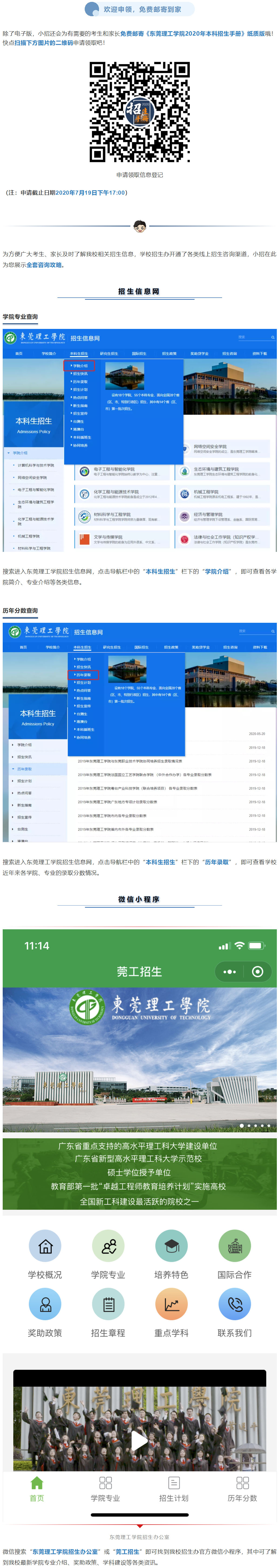Viewport: 279px width, 1568px height.
Task: Click the 经济与管理学院 card icon
Action: click(184, 517)
